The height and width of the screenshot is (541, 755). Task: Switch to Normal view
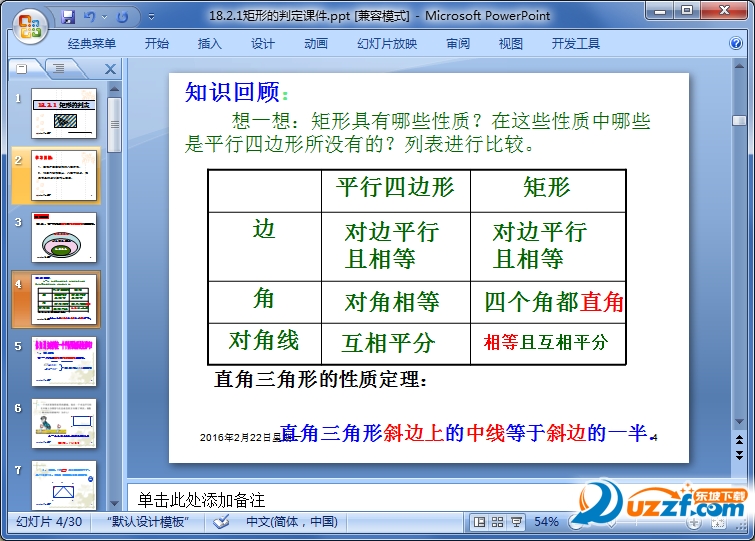(479, 522)
